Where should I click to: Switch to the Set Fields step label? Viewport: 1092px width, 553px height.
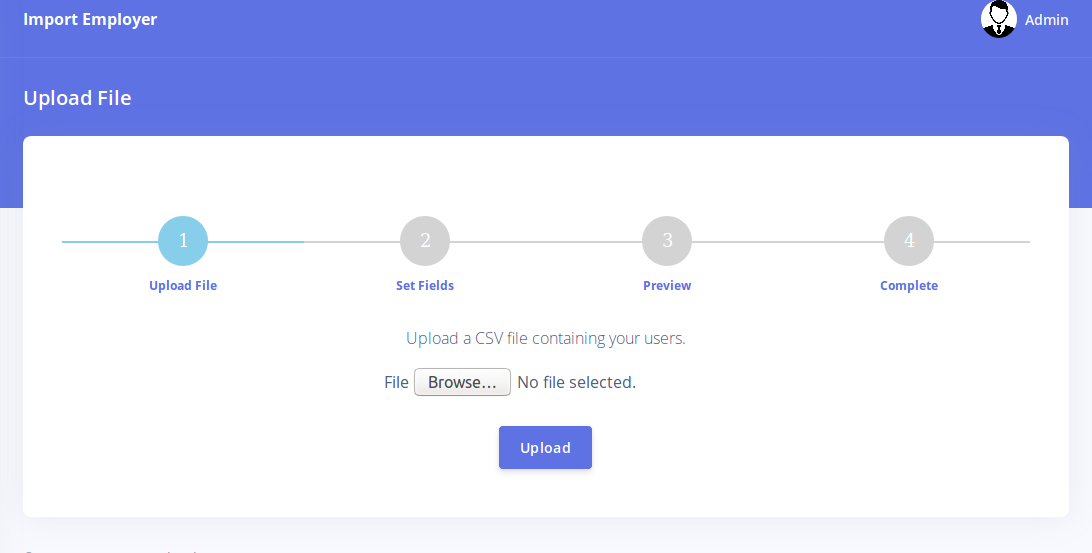(x=425, y=286)
